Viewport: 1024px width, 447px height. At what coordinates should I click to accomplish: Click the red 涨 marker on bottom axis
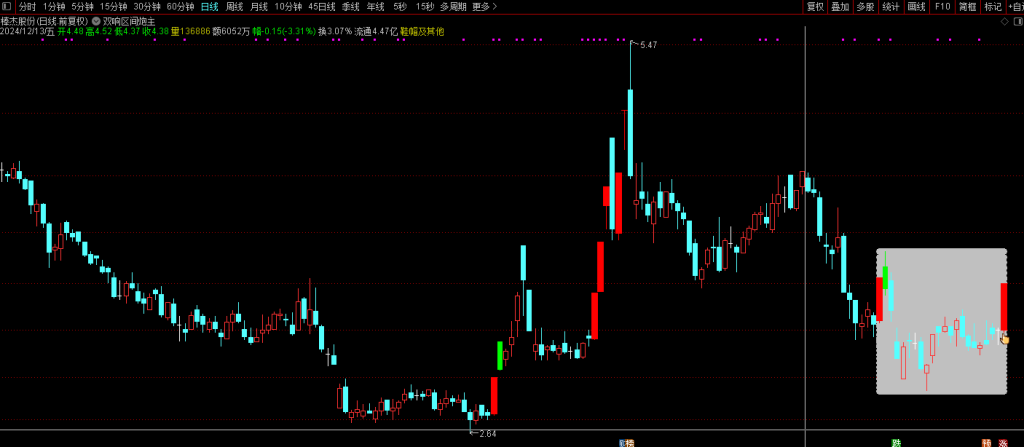1002,442
